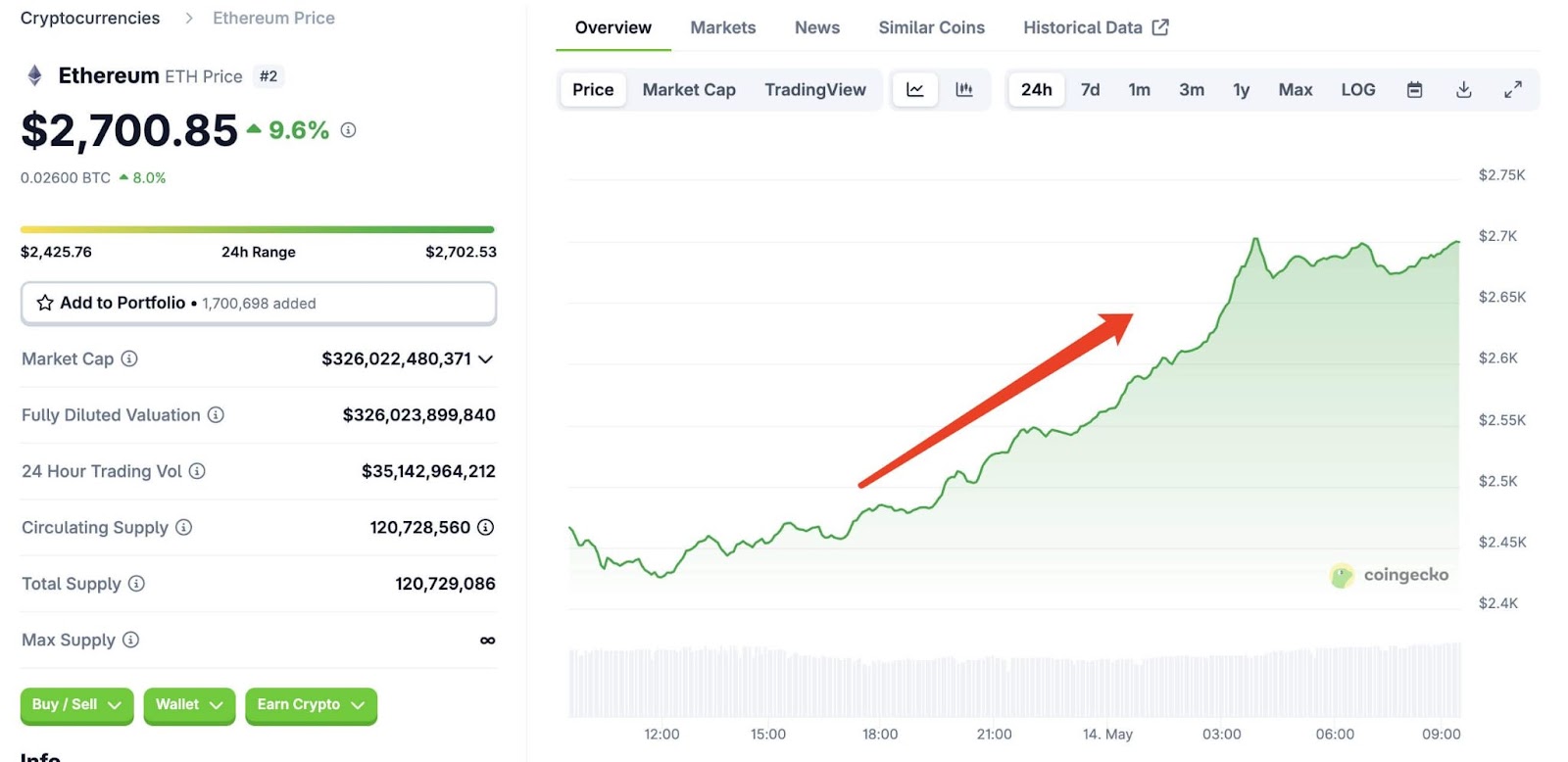
Task: Click the volume bars below chart
Action: [1014, 681]
